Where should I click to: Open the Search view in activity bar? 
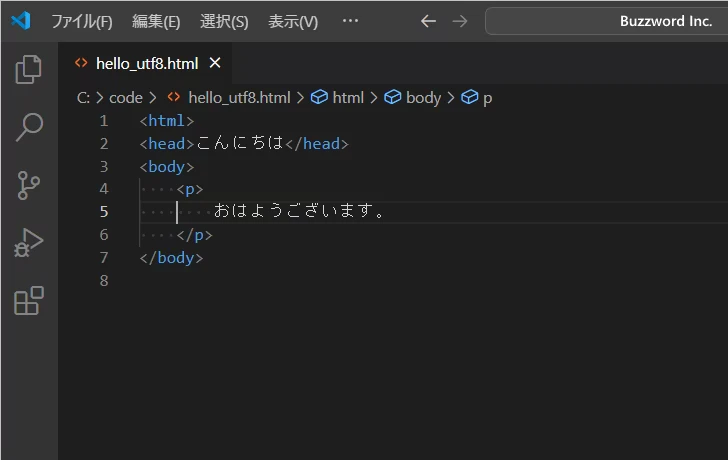point(29,127)
